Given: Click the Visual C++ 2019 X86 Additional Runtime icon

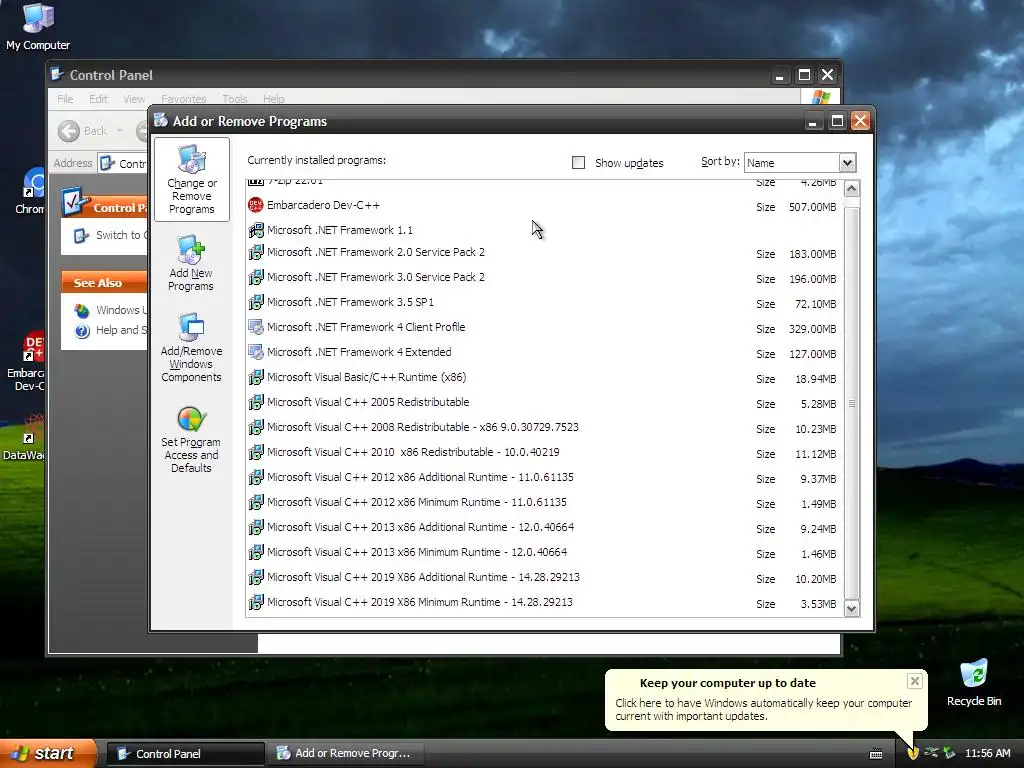Looking at the screenshot, I should coord(255,577).
